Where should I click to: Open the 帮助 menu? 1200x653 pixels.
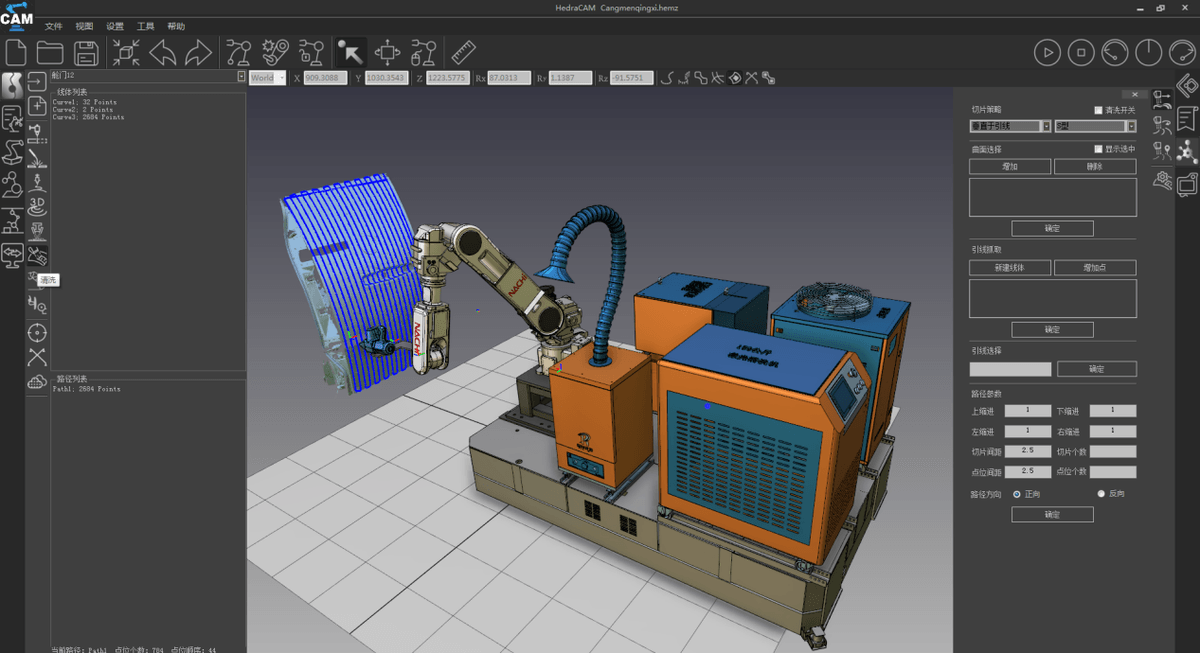tap(176, 26)
